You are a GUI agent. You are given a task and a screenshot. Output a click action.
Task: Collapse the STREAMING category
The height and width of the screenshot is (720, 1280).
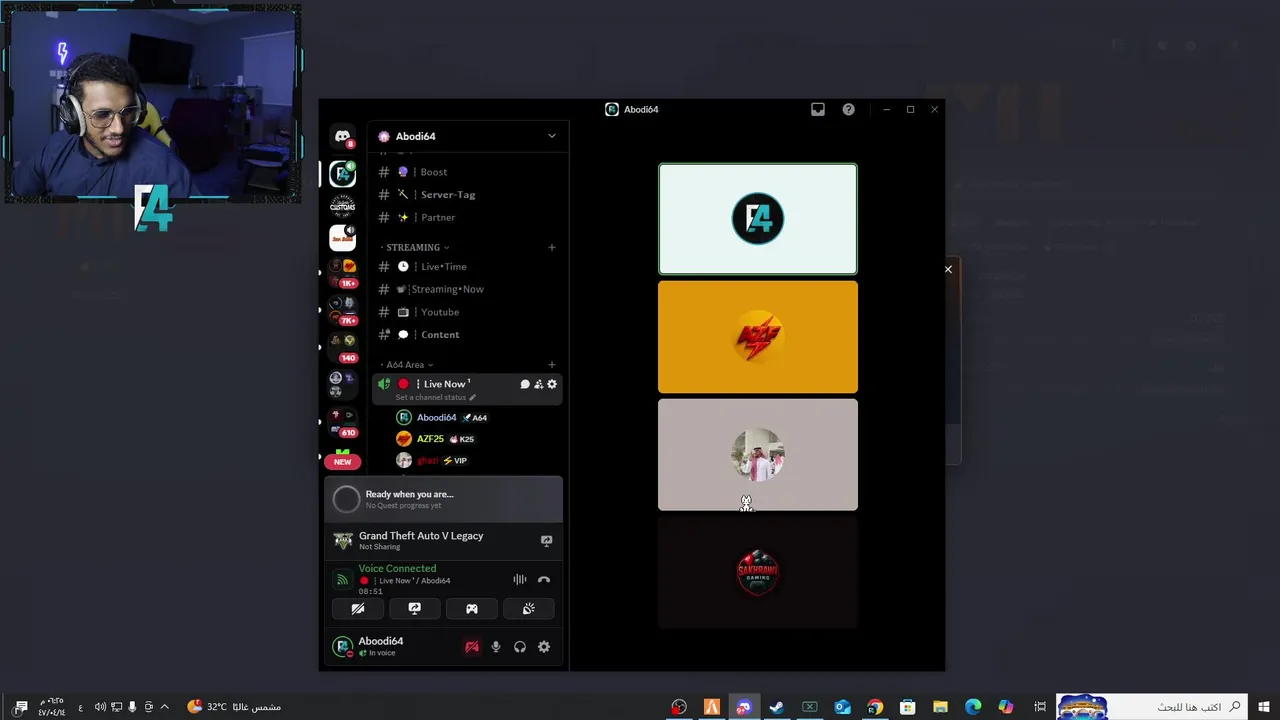(417, 248)
